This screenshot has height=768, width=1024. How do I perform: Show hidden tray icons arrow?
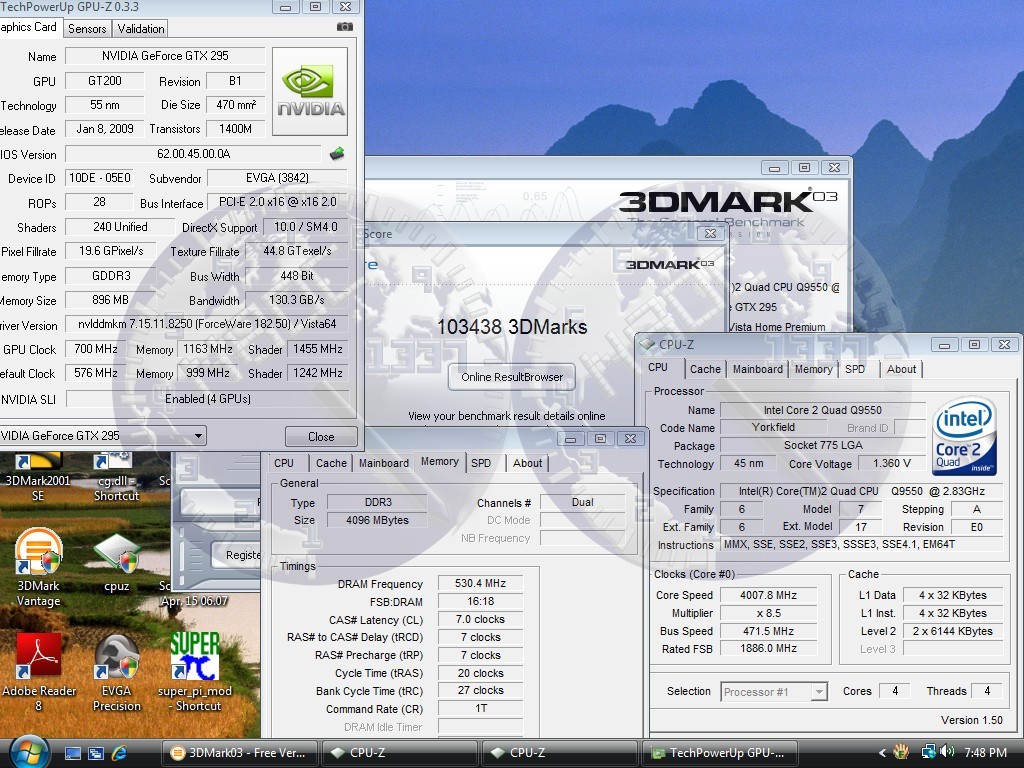pos(882,753)
